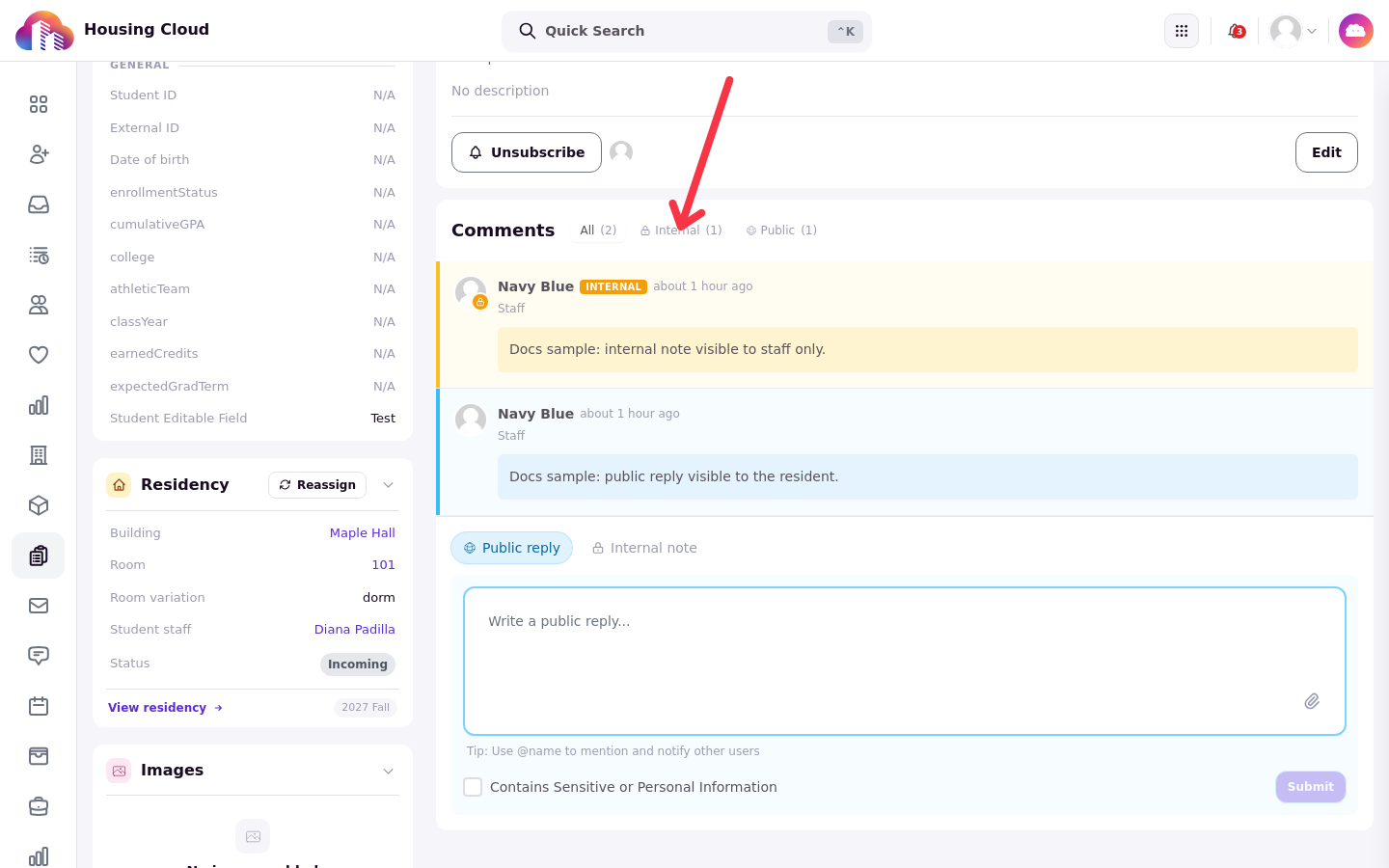Click the cumulativeGPA row
Screen dimensions: 1389x868
click(253, 225)
